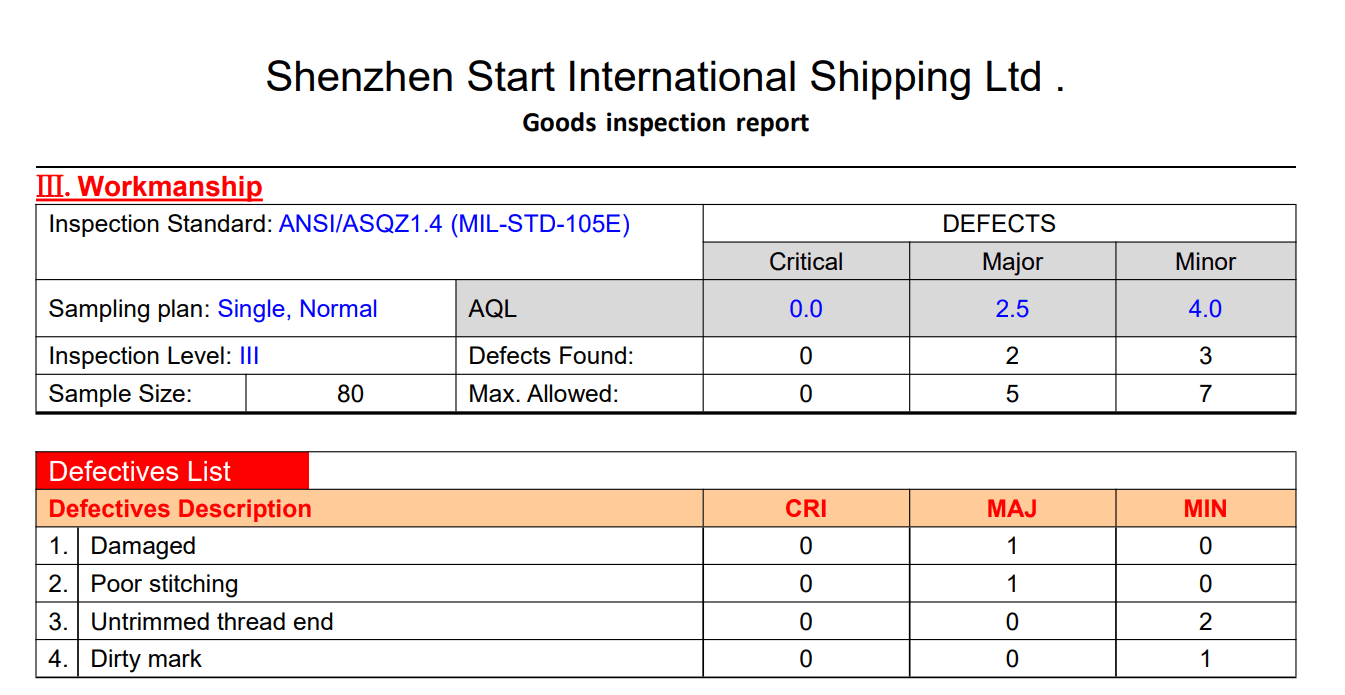Select the Major column header

1012,262
